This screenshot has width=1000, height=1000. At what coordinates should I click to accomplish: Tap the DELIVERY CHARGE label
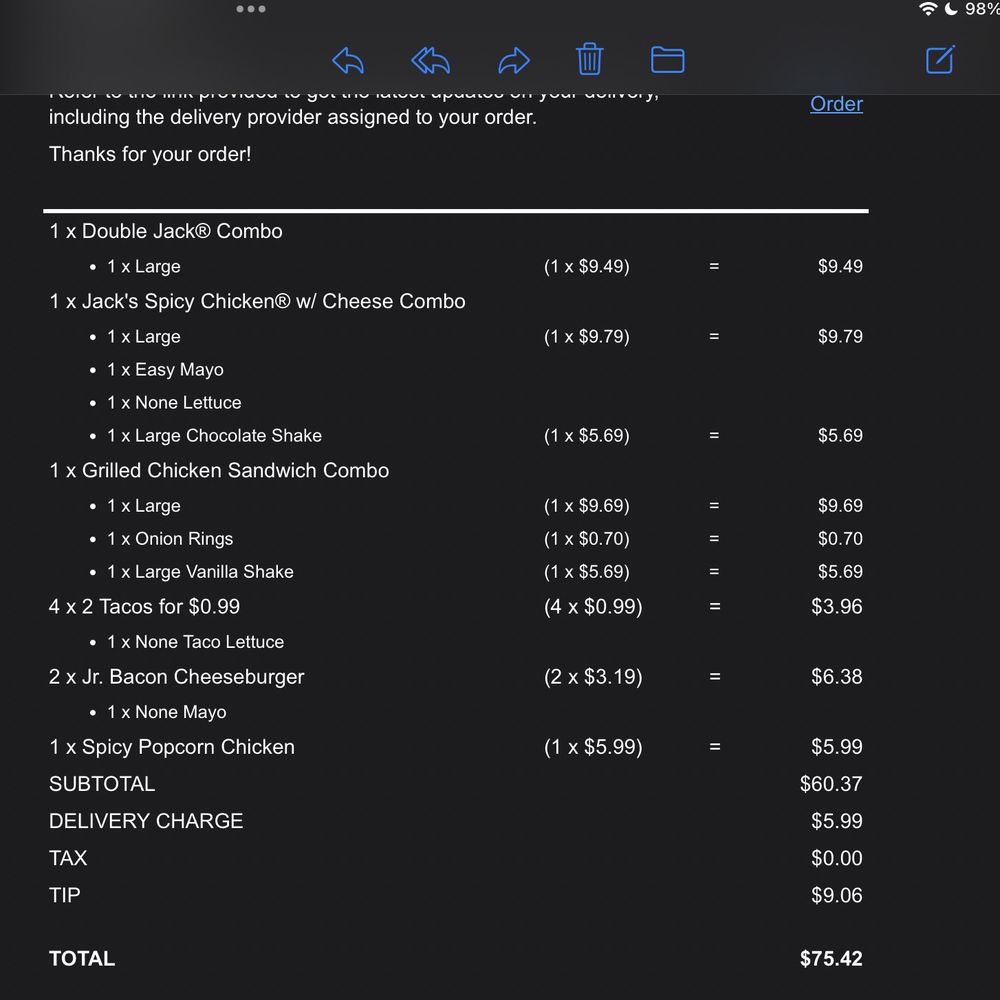coord(146,821)
